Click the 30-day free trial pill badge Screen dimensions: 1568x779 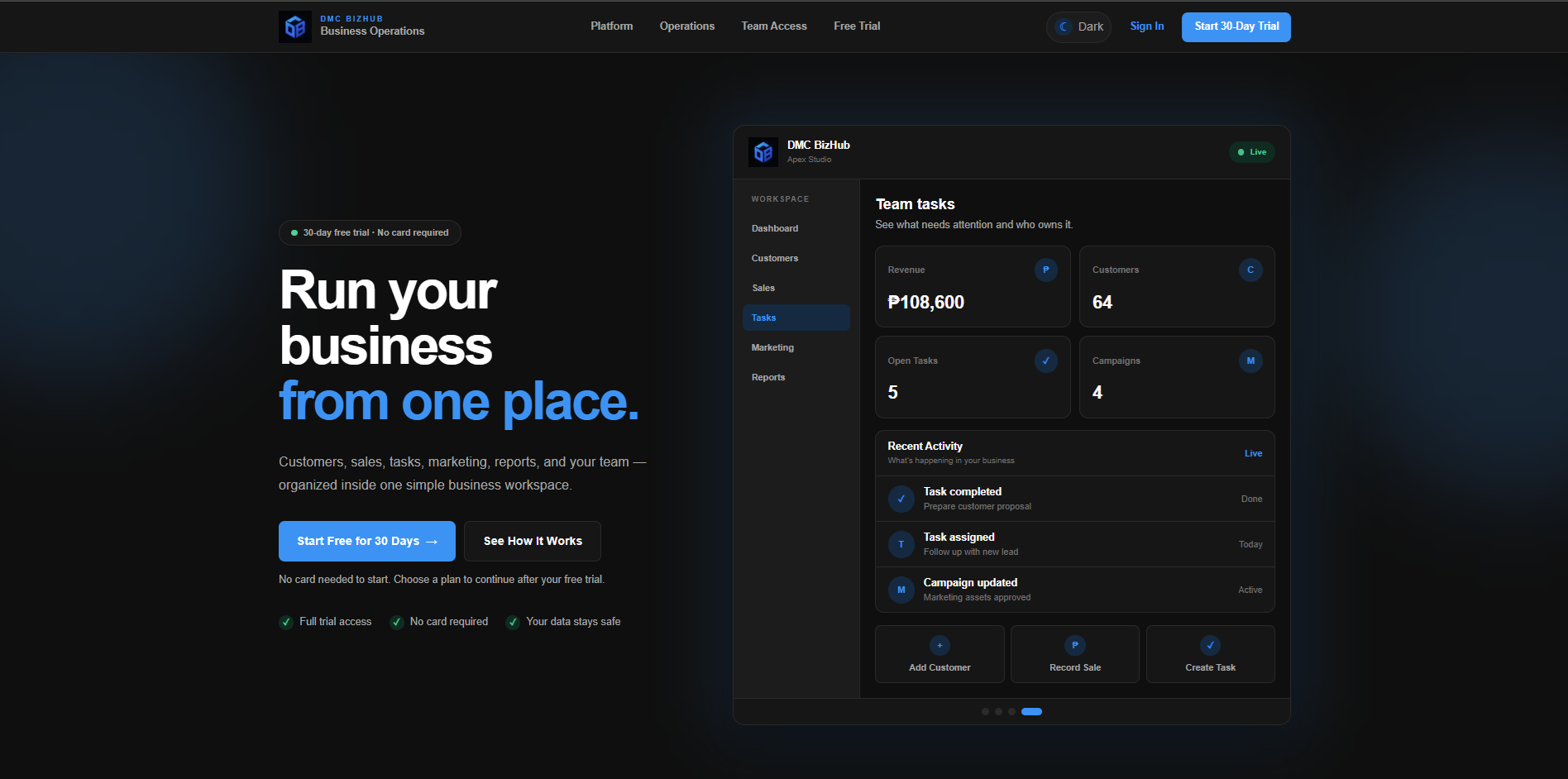coord(370,232)
